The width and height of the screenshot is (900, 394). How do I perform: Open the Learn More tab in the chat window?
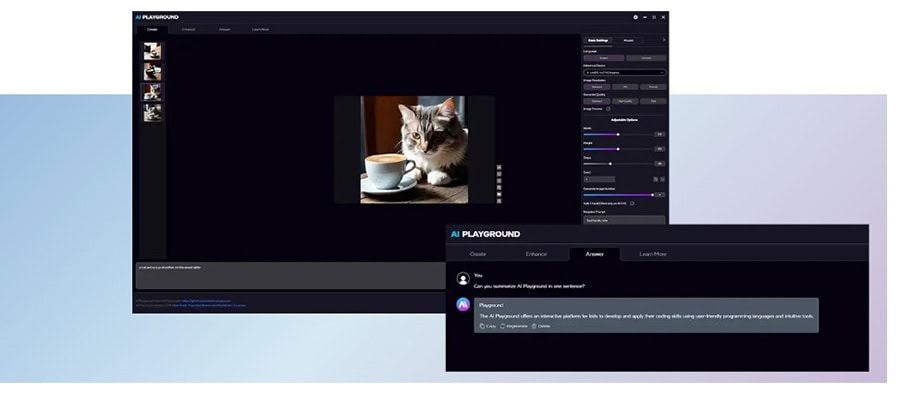(653, 254)
